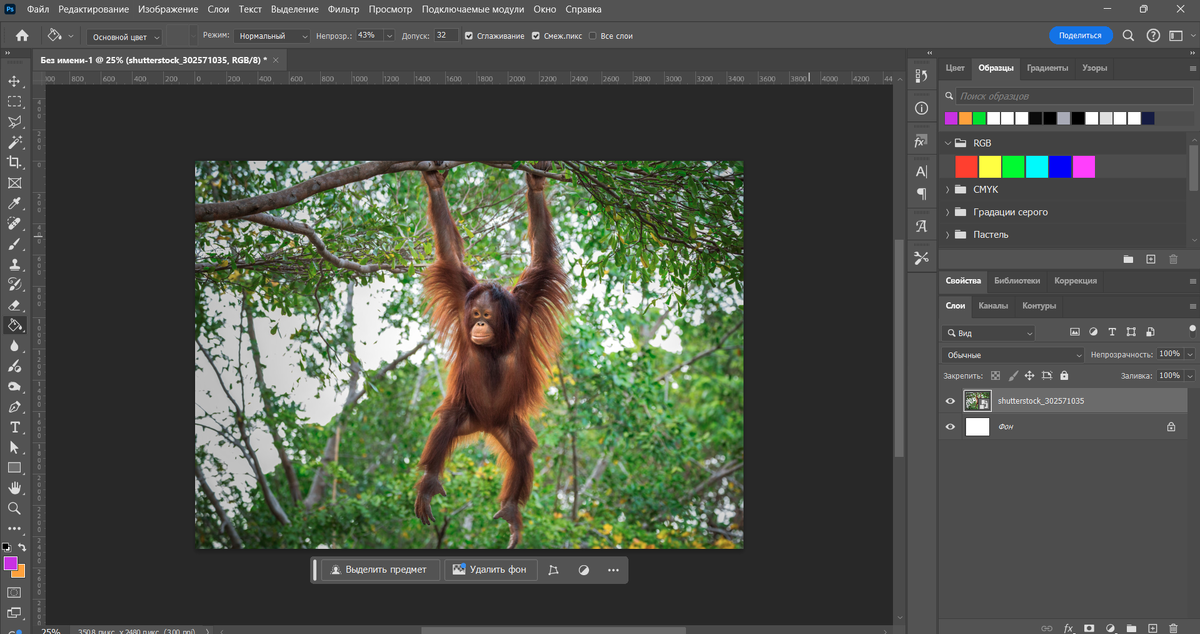Select the Crop tool
The height and width of the screenshot is (634, 1200).
[x=14, y=161]
